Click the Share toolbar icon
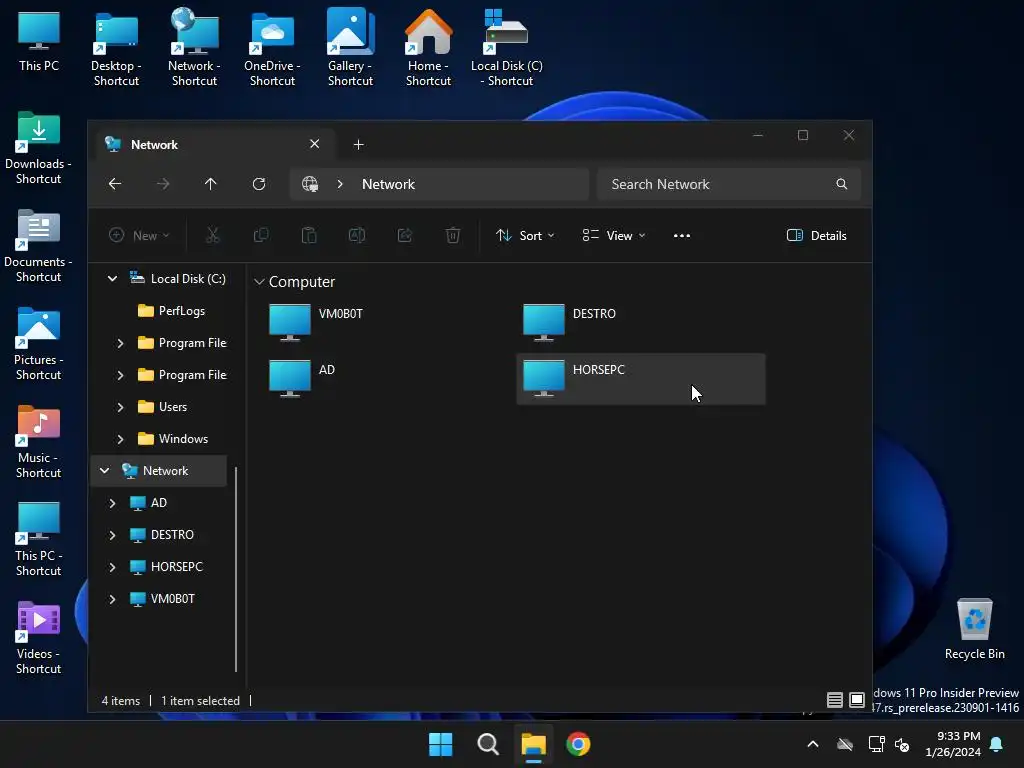This screenshot has width=1024, height=768. (x=405, y=235)
